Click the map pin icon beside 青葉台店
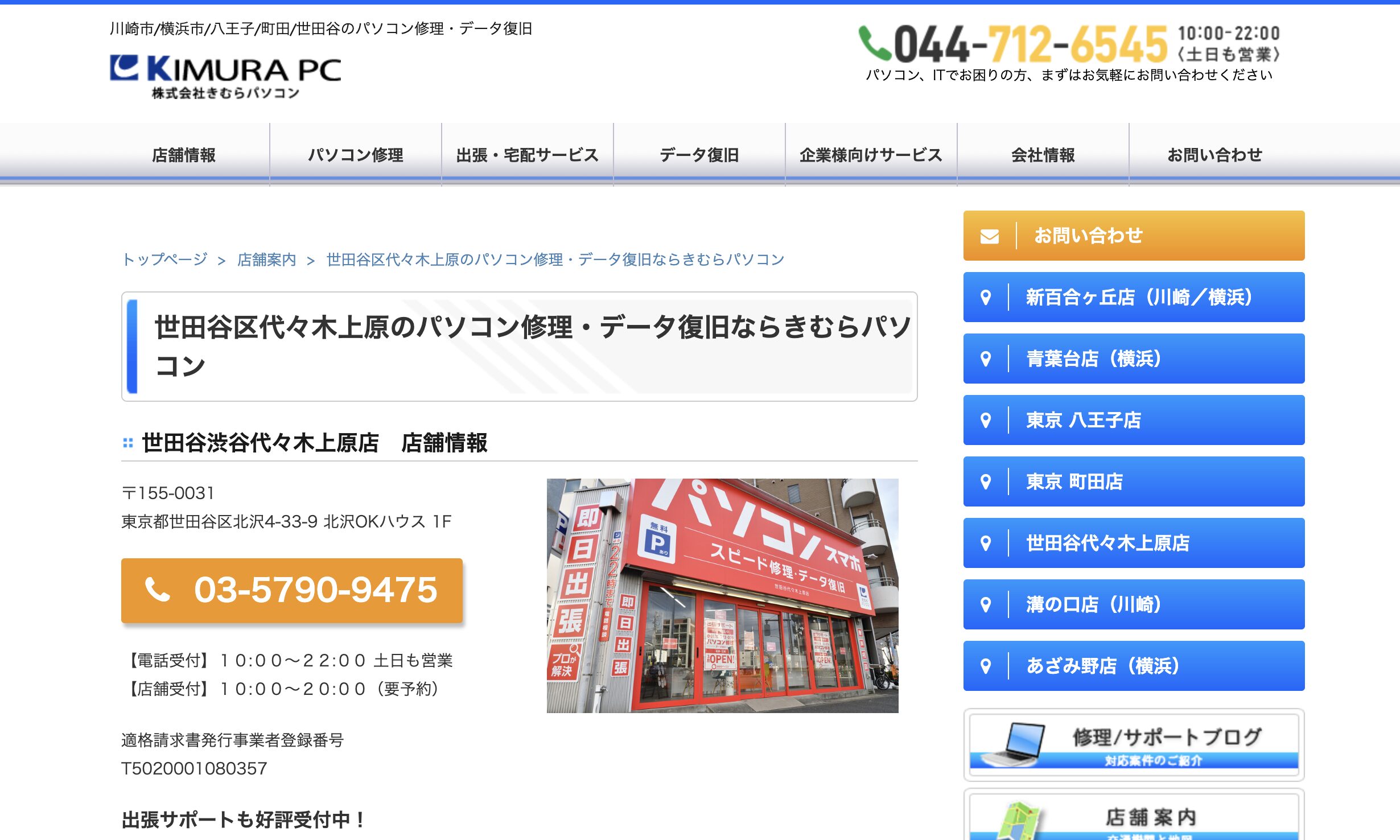 coord(986,359)
